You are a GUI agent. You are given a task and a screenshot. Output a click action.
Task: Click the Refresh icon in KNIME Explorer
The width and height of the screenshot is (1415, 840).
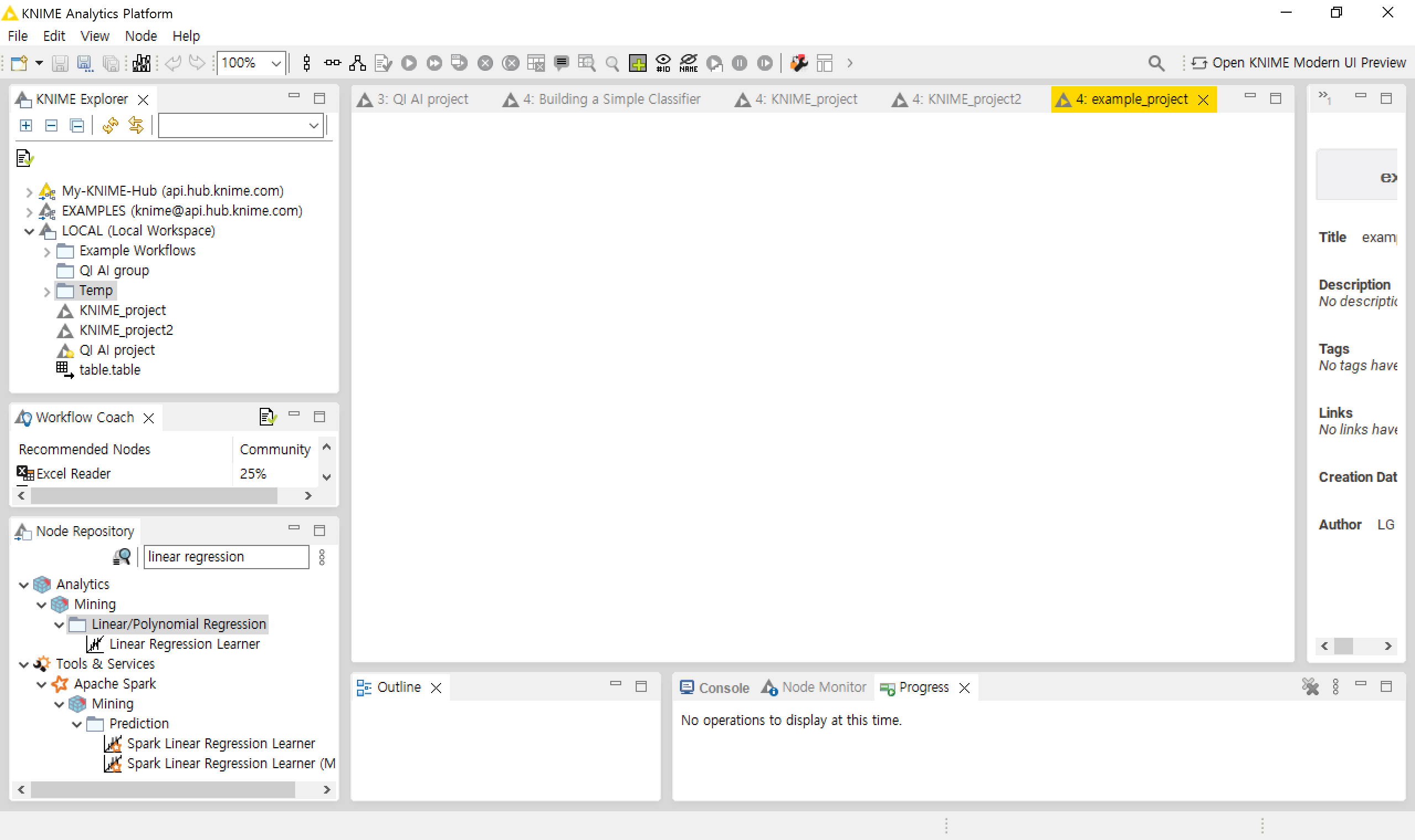[x=111, y=125]
